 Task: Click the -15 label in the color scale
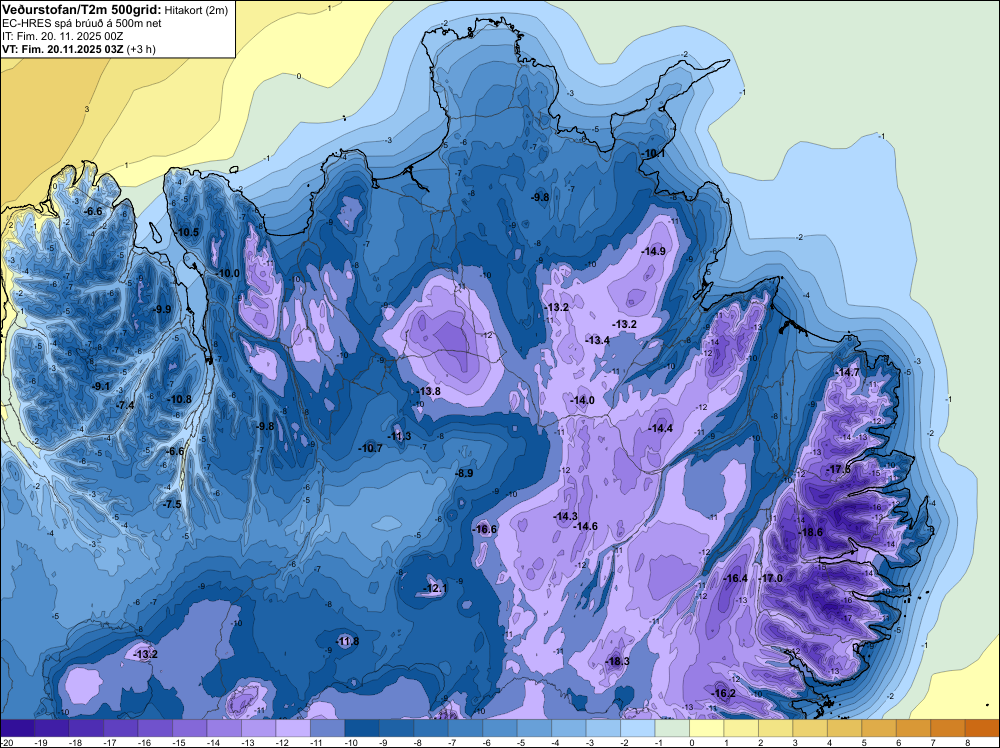pos(178,743)
